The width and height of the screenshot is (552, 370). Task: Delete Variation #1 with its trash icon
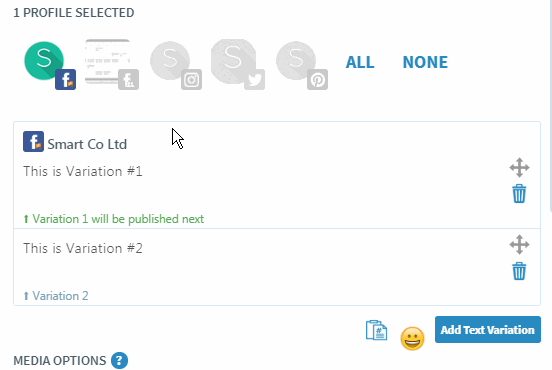coord(519,194)
